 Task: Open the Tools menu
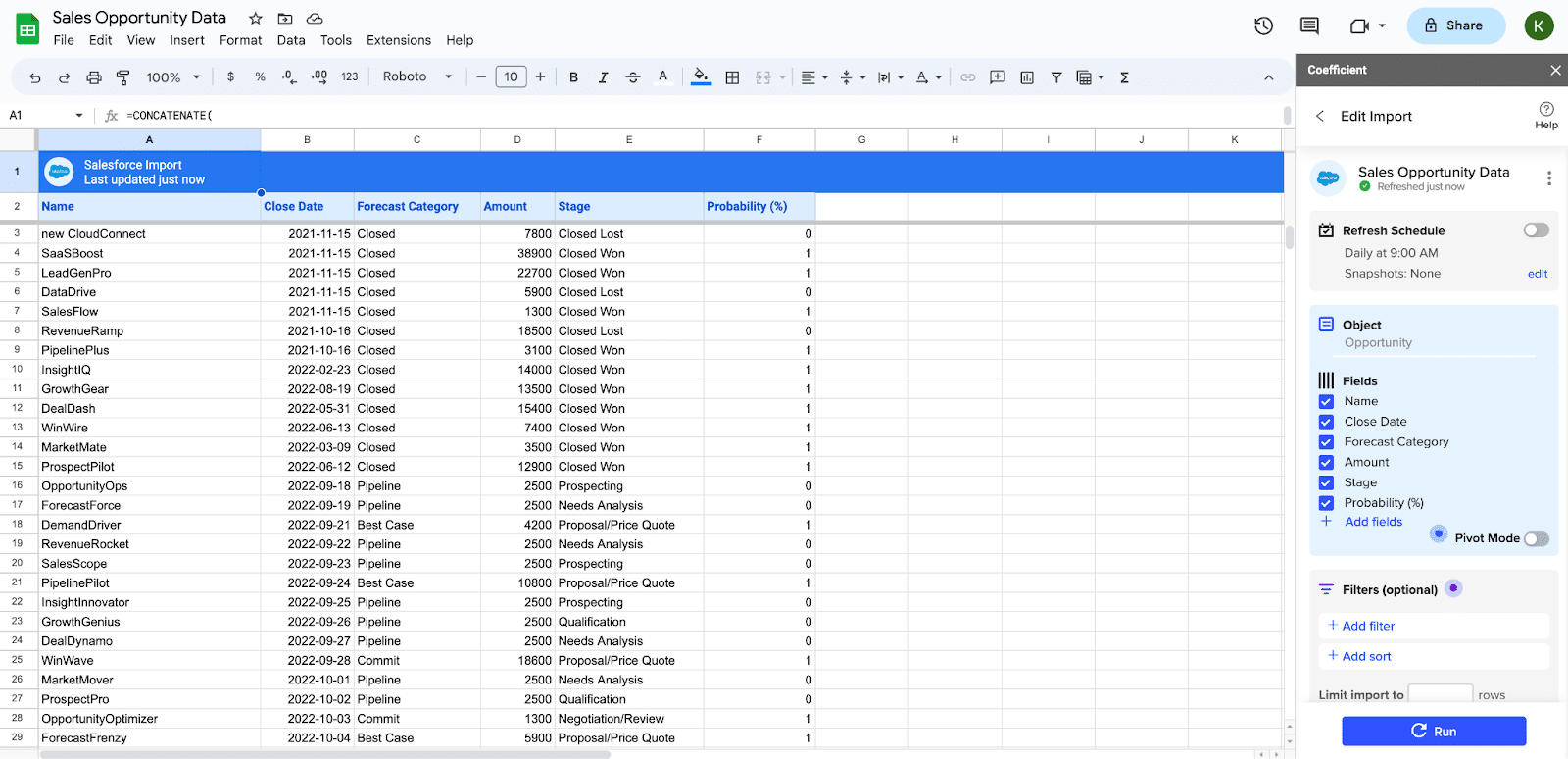(x=336, y=40)
